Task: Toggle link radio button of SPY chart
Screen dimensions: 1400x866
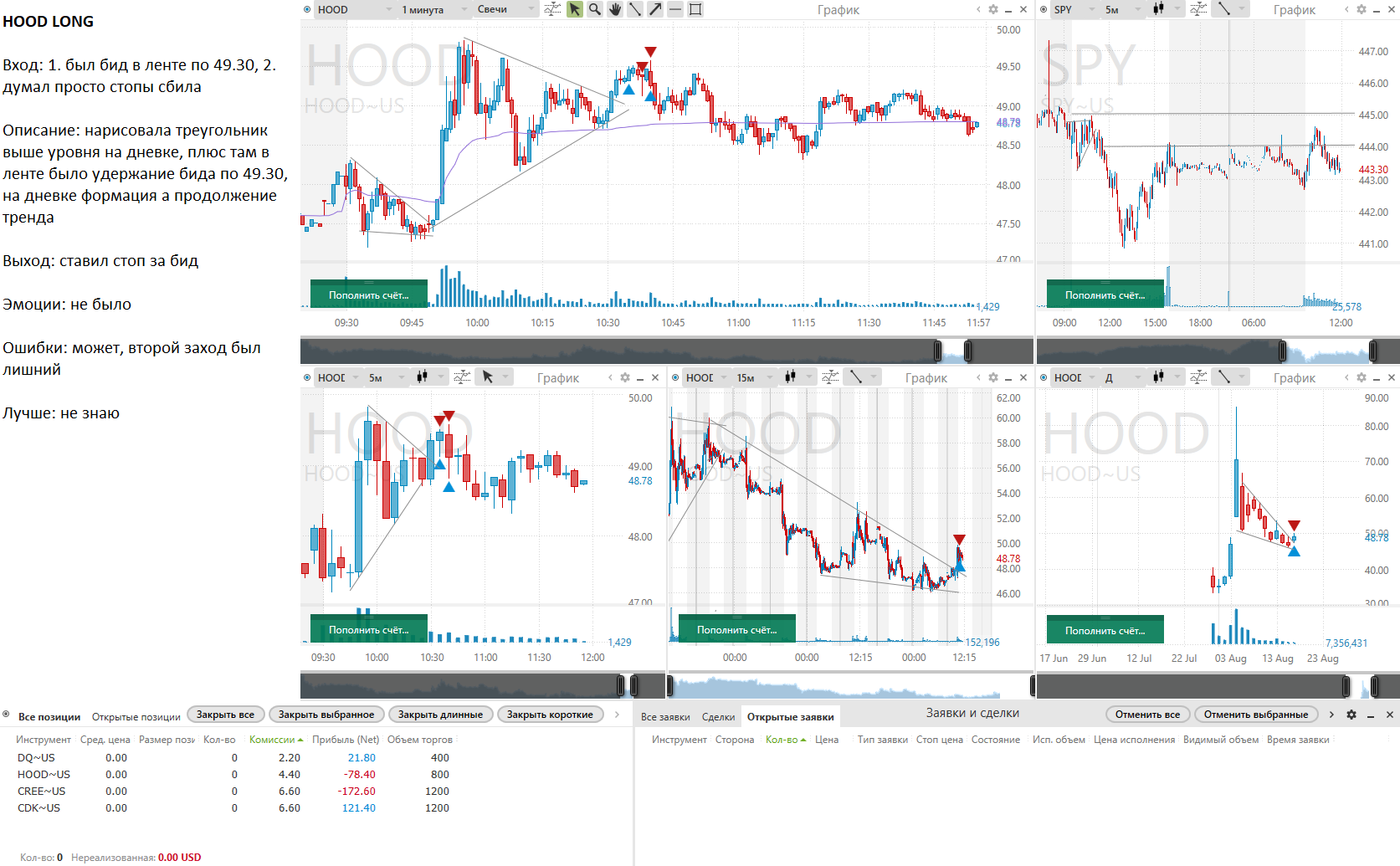Action: pyautogui.click(x=1044, y=9)
